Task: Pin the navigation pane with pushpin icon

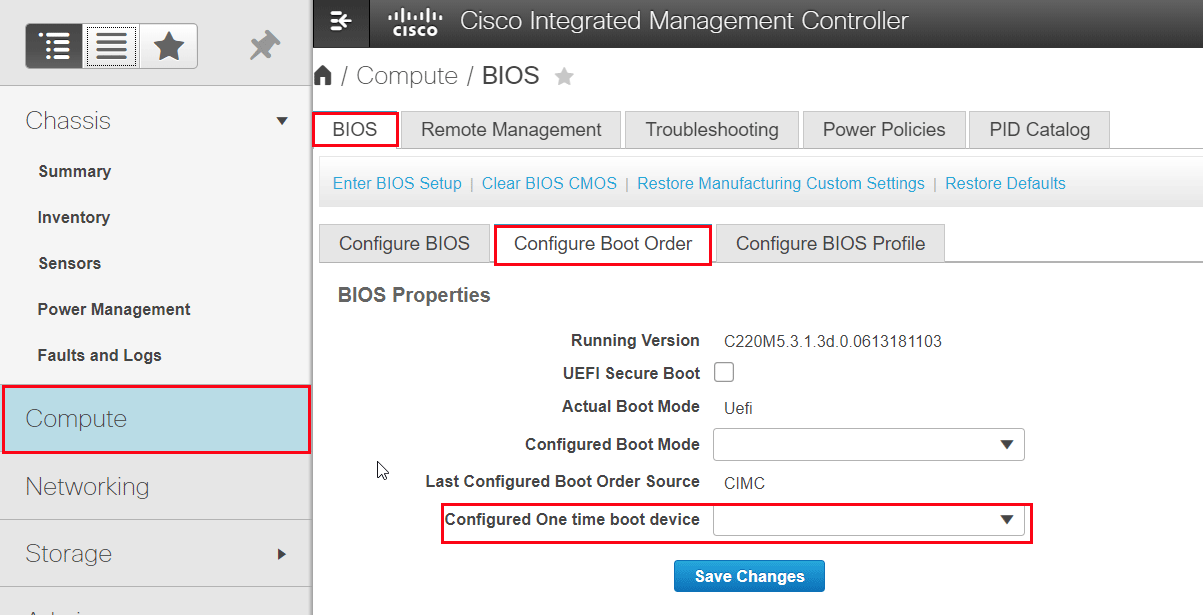Action: pos(264,46)
